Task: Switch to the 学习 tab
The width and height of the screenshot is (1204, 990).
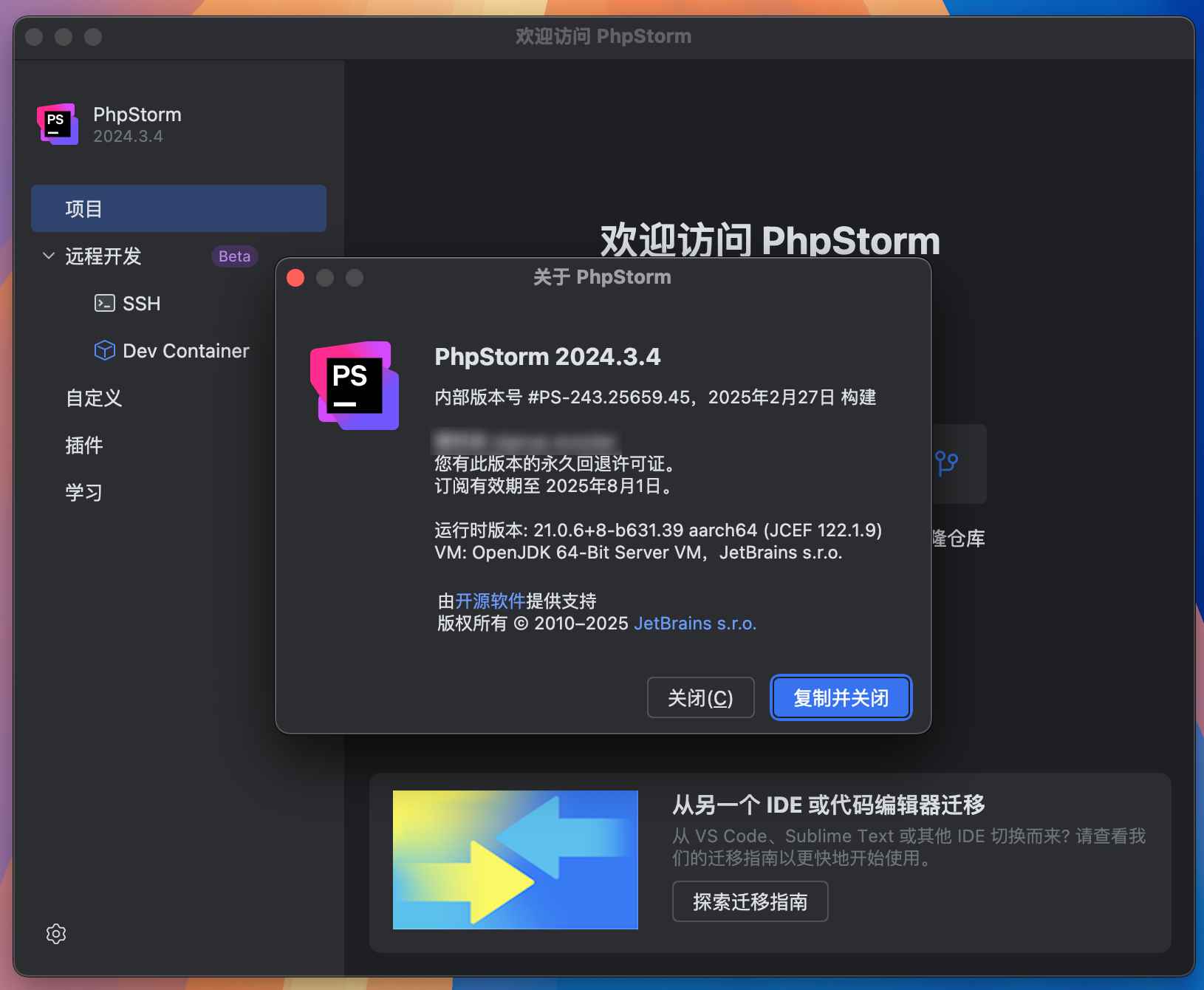Action: tap(84, 493)
